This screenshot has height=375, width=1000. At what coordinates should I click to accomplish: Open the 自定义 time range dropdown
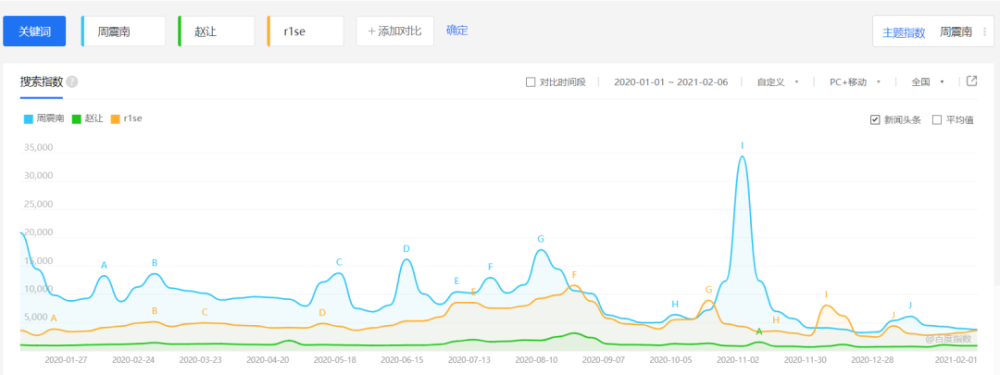point(777,82)
